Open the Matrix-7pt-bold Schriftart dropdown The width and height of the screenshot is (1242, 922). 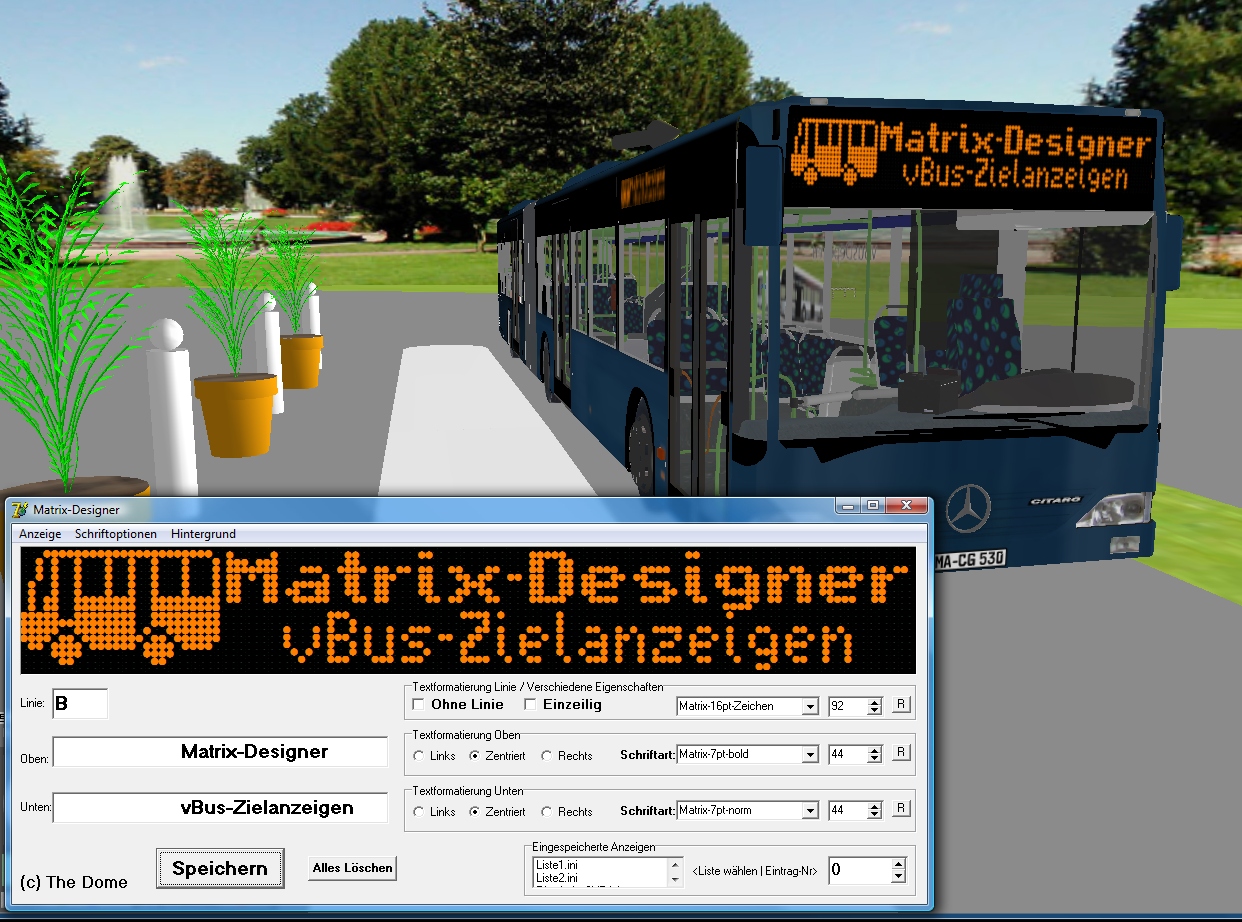tap(810, 755)
